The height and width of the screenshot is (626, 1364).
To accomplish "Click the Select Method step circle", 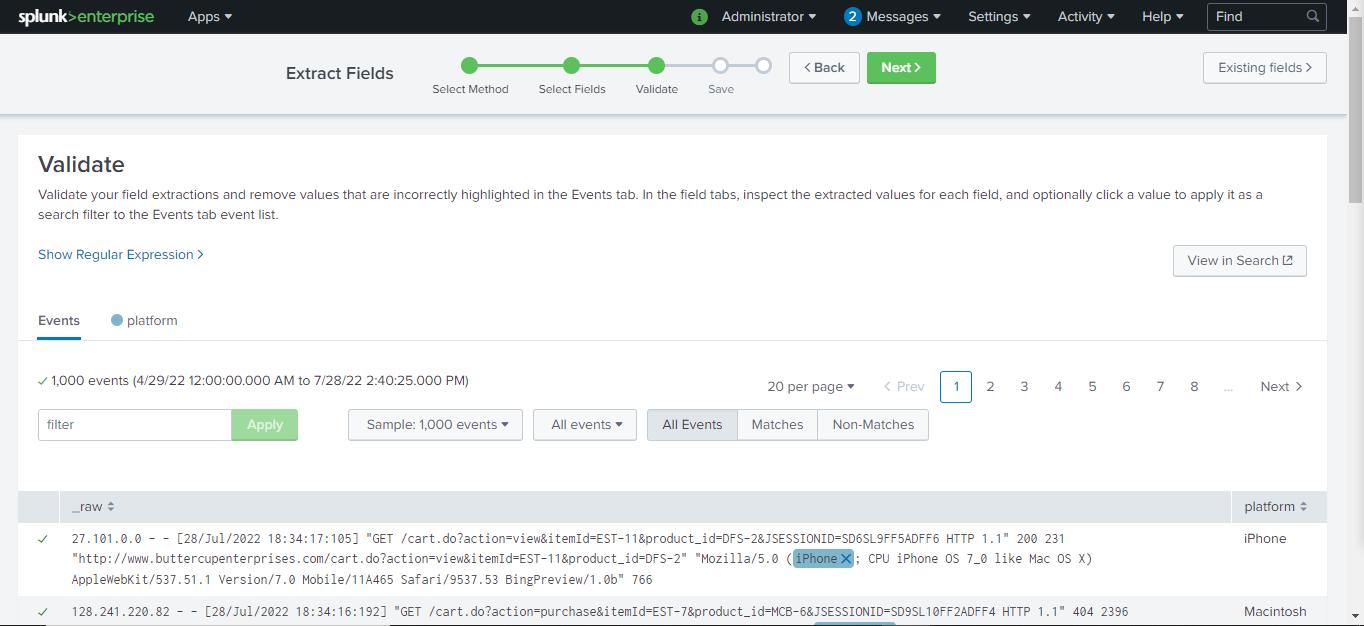I will coord(470,66).
